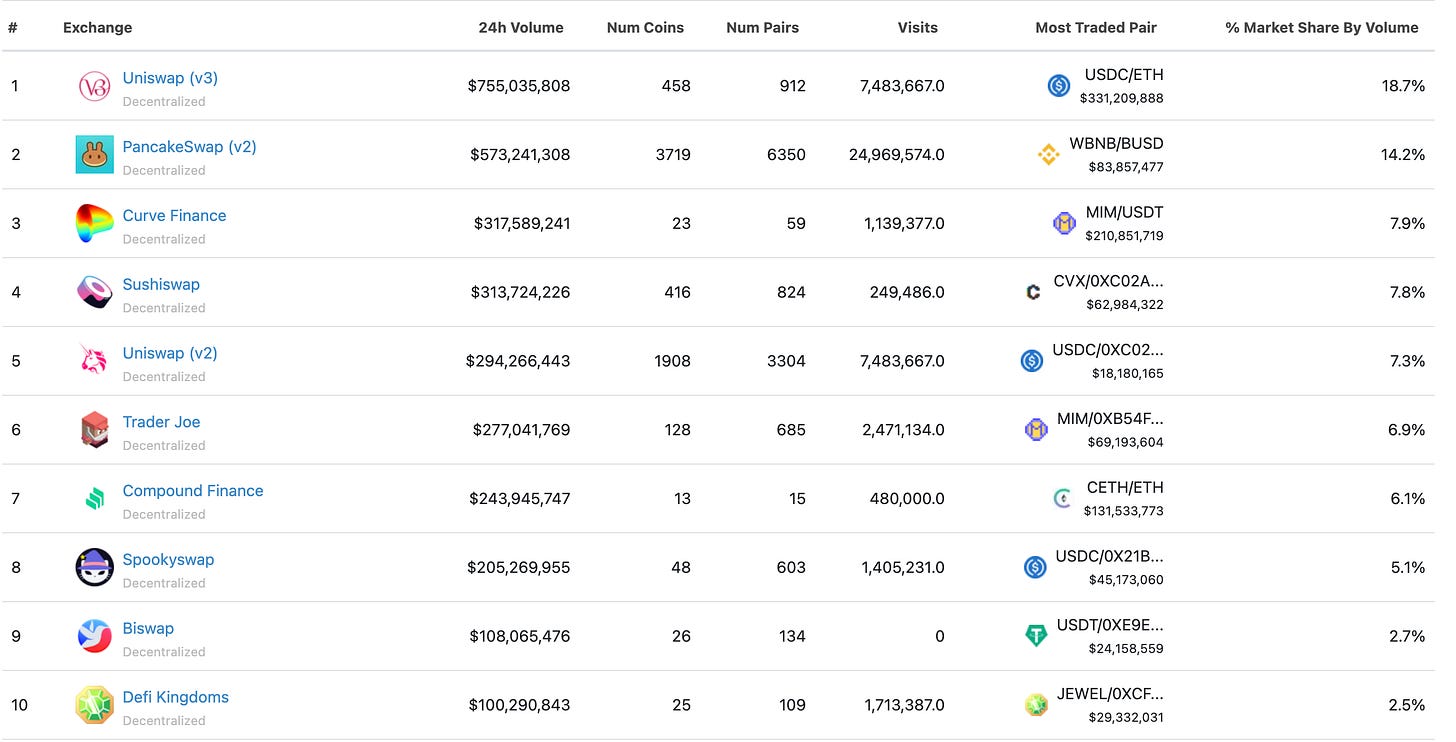Click the MIM icon beside MIM/USDT
The width and height of the screenshot is (1456, 742).
pos(1064,223)
